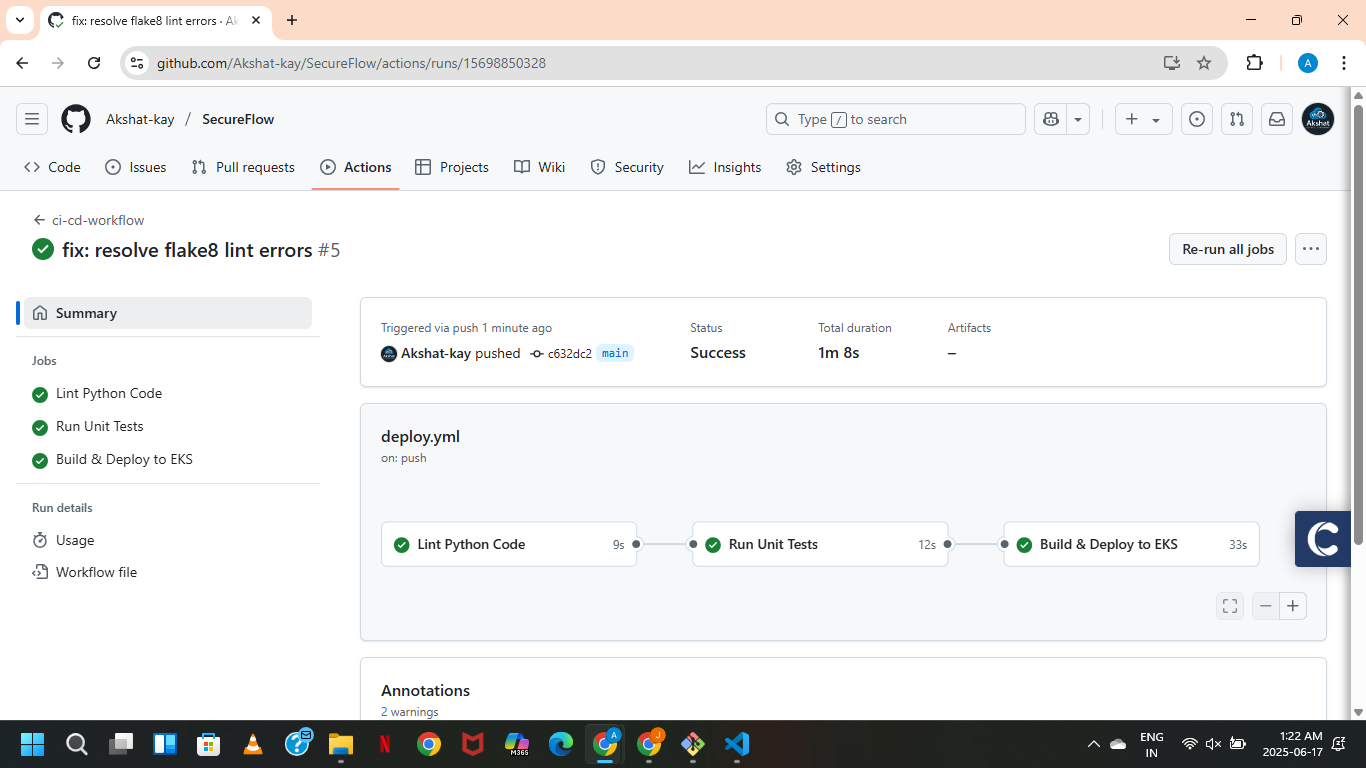Toggle fullscreen for the workflow graph
The height and width of the screenshot is (768, 1366).
1230,606
